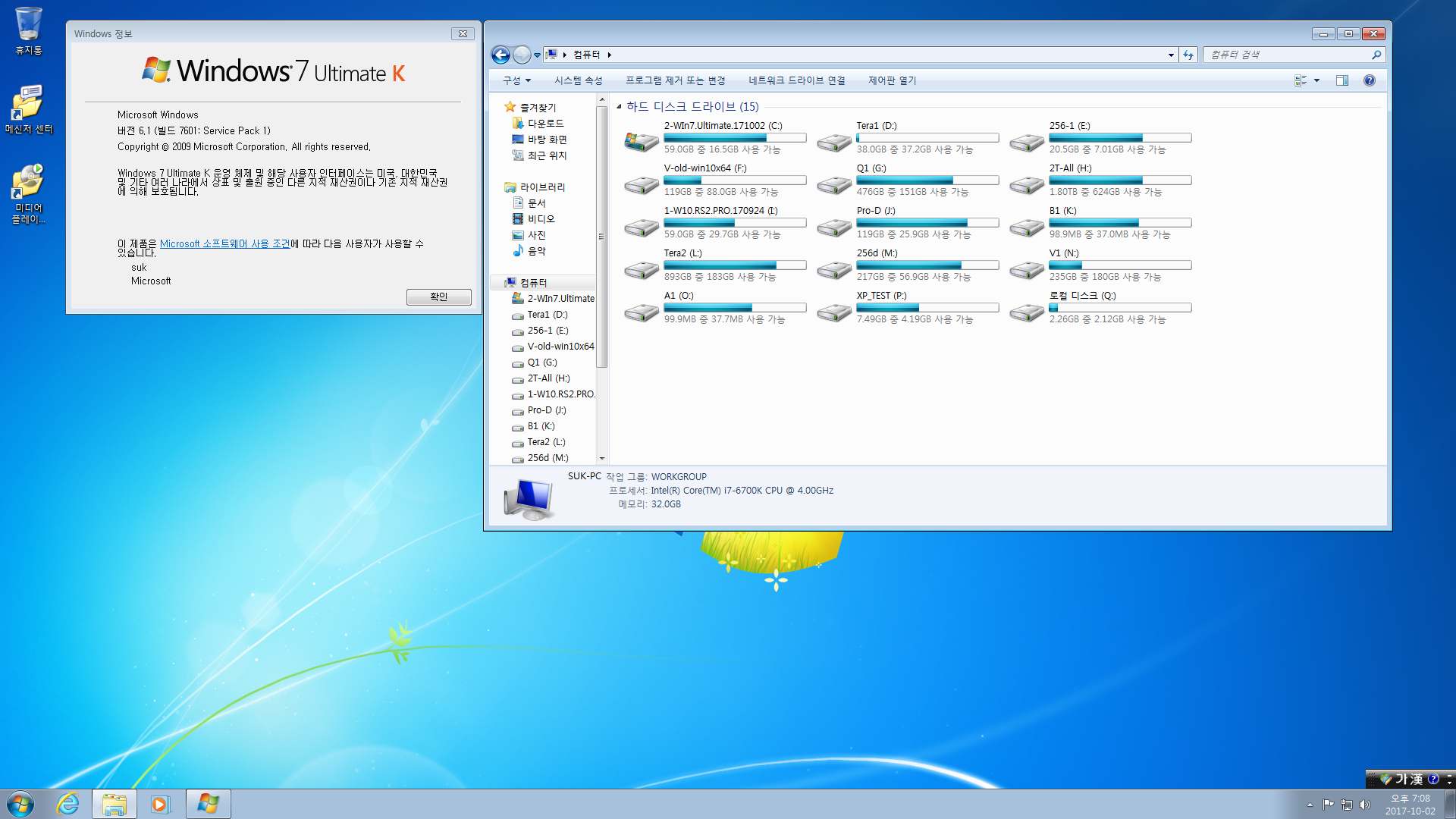The width and height of the screenshot is (1456, 819).
Task: Click the 컴퓨터 breadcrumb arrow
Action: pos(609,55)
